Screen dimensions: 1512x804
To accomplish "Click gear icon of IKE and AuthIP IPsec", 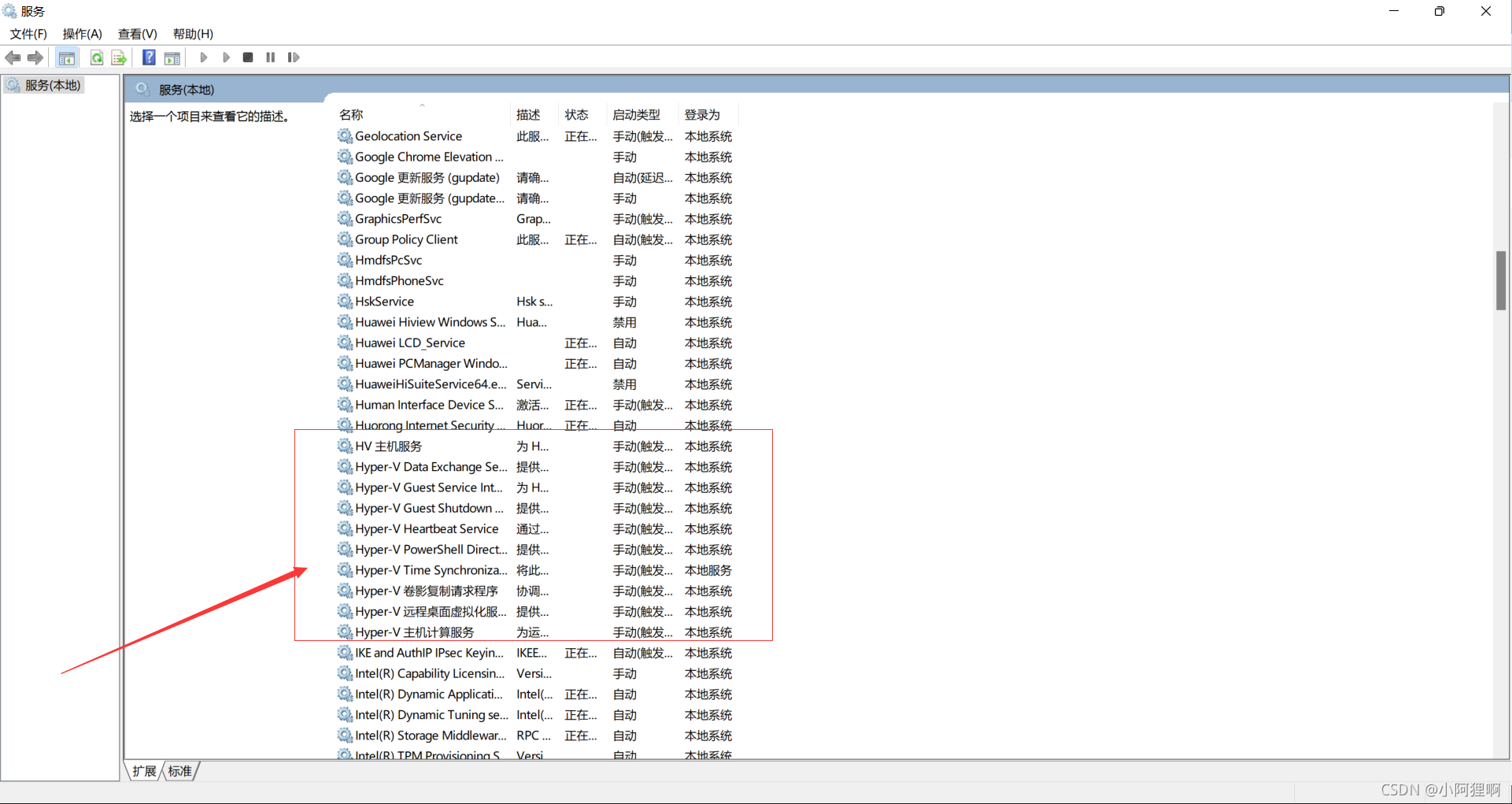I will pos(345,653).
